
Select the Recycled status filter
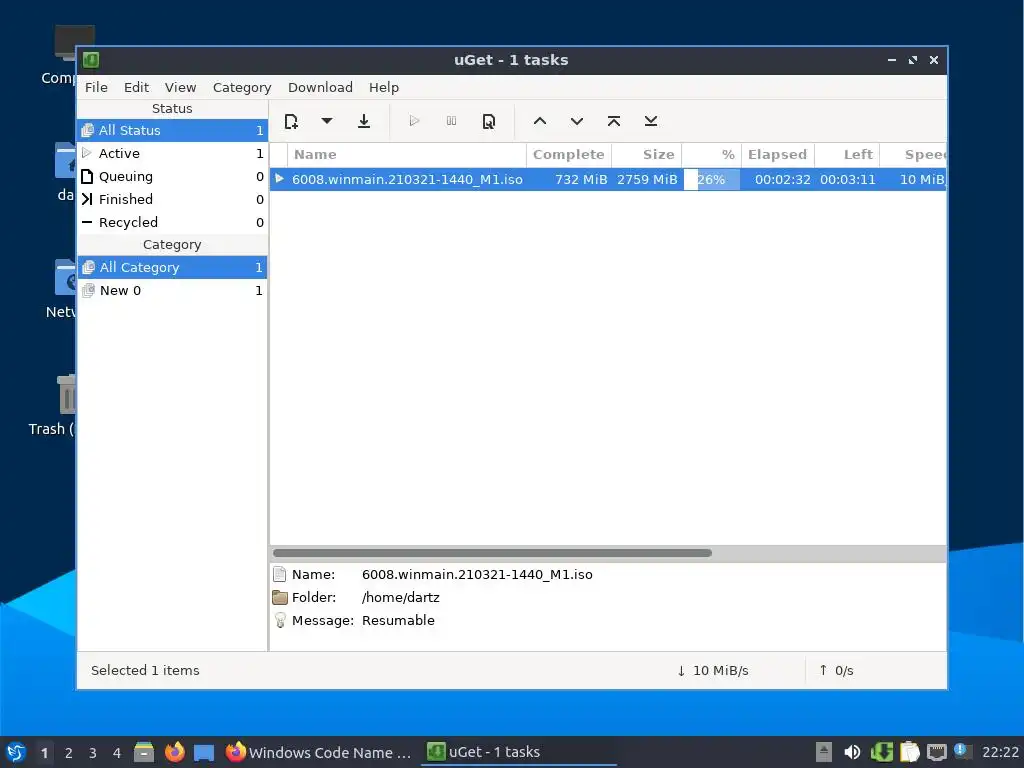pos(172,222)
